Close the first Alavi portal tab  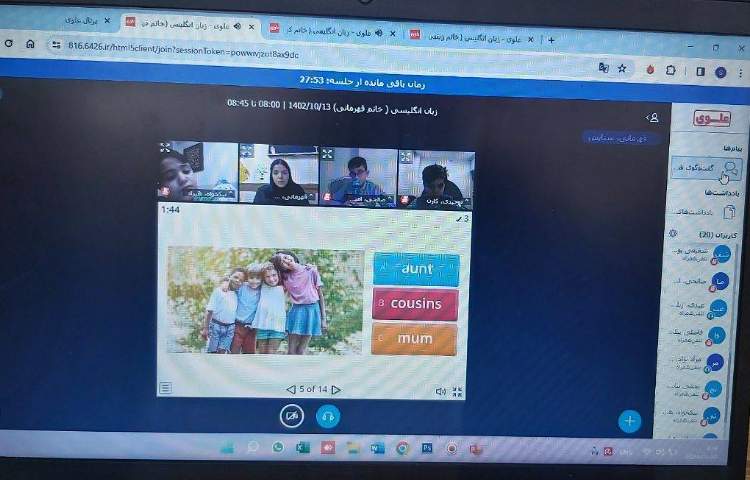tap(107, 21)
